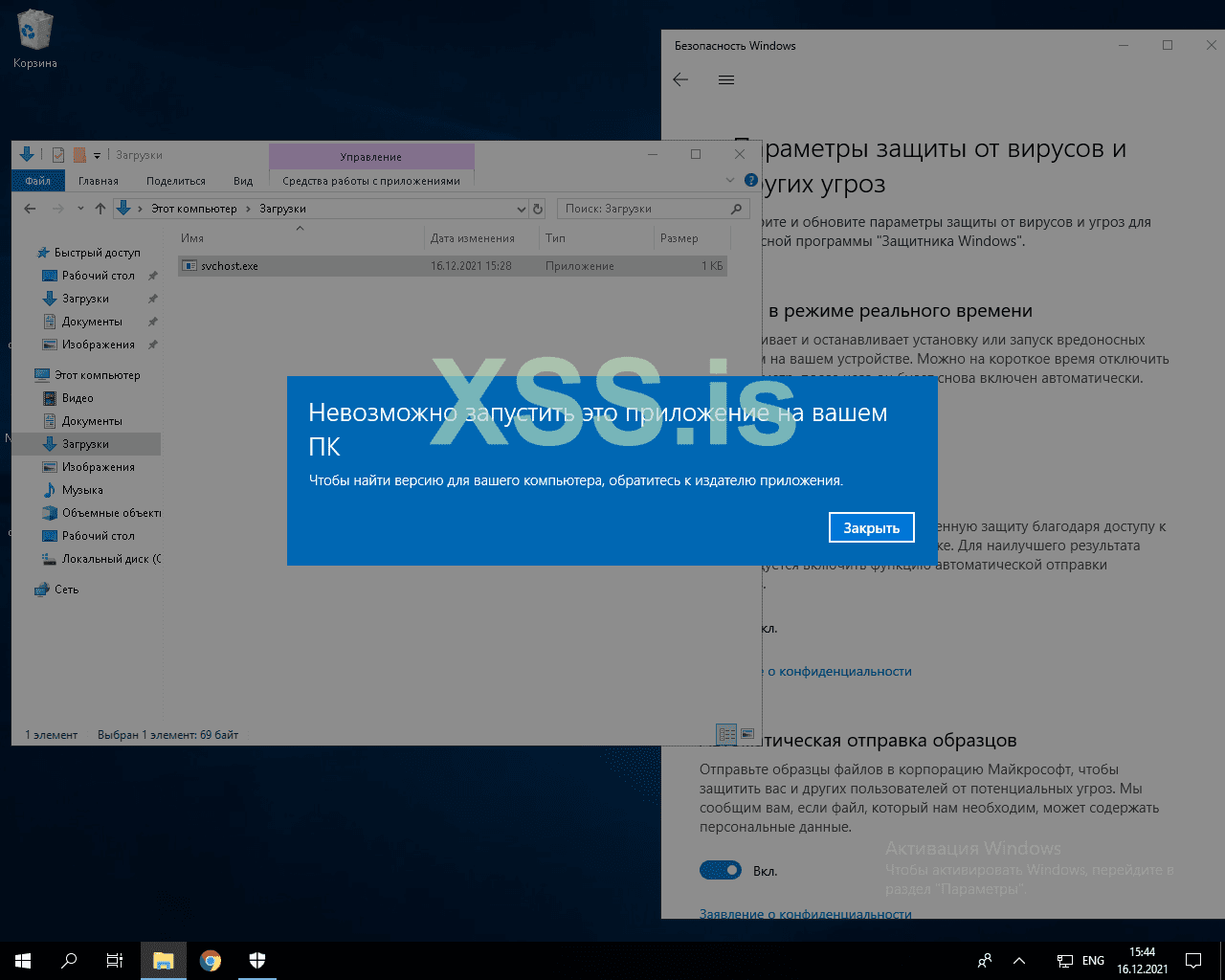Open the Корзина desktop icon
Screen dimensions: 1225x980
tap(35, 40)
